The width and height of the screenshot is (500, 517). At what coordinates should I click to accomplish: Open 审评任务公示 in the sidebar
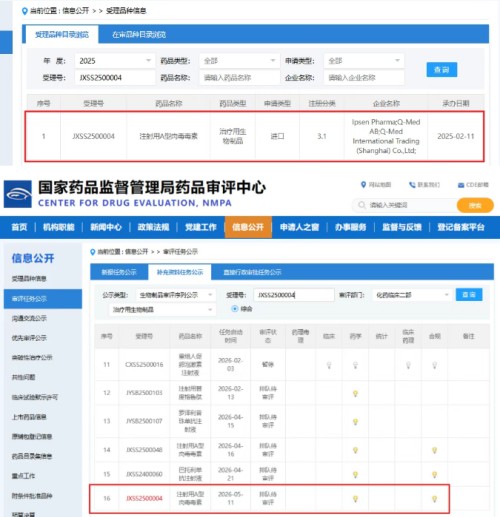43,299
